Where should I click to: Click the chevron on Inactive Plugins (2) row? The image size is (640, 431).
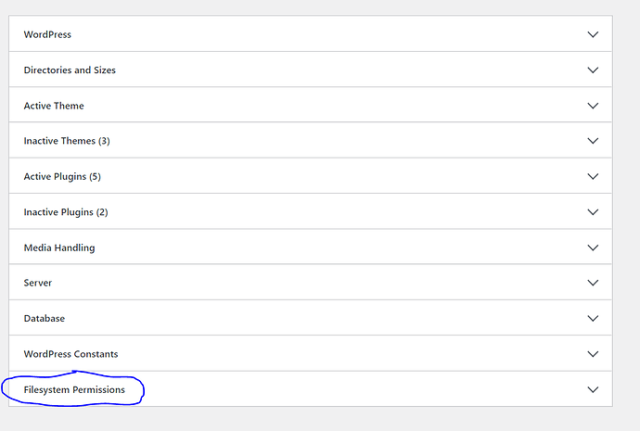pos(593,212)
